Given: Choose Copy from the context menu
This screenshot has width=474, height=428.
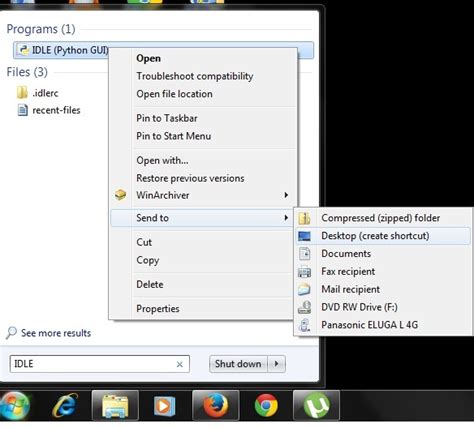Looking at the screenshot, I should point(148,260).
